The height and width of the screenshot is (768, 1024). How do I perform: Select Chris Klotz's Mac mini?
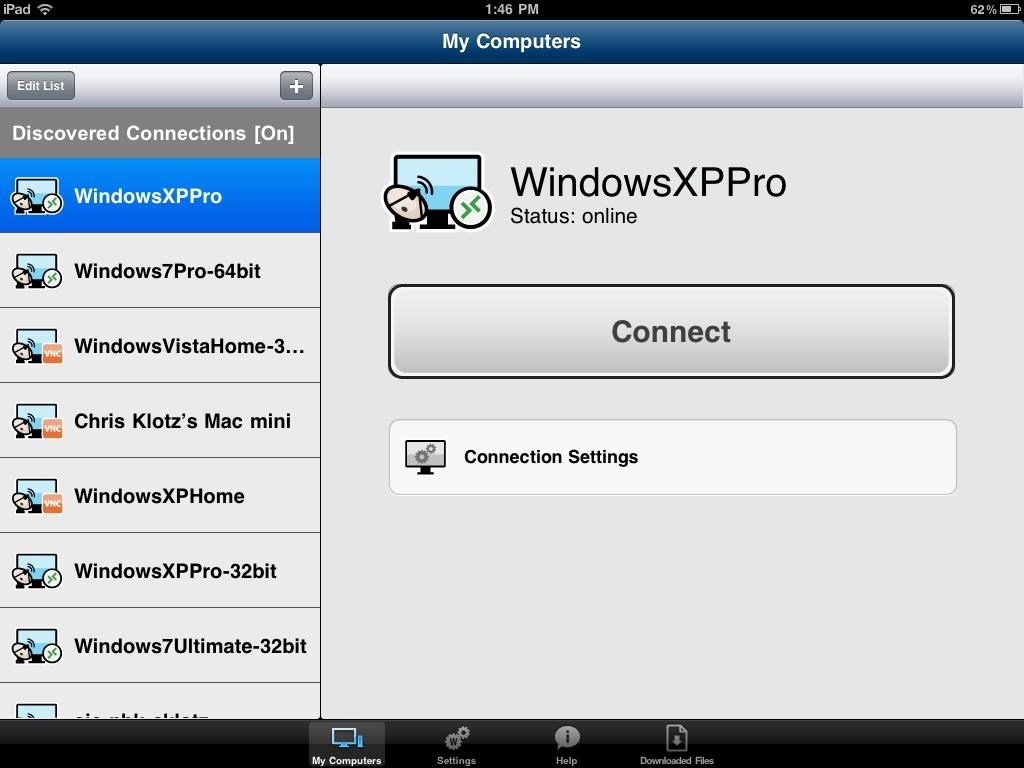[160, 421]
